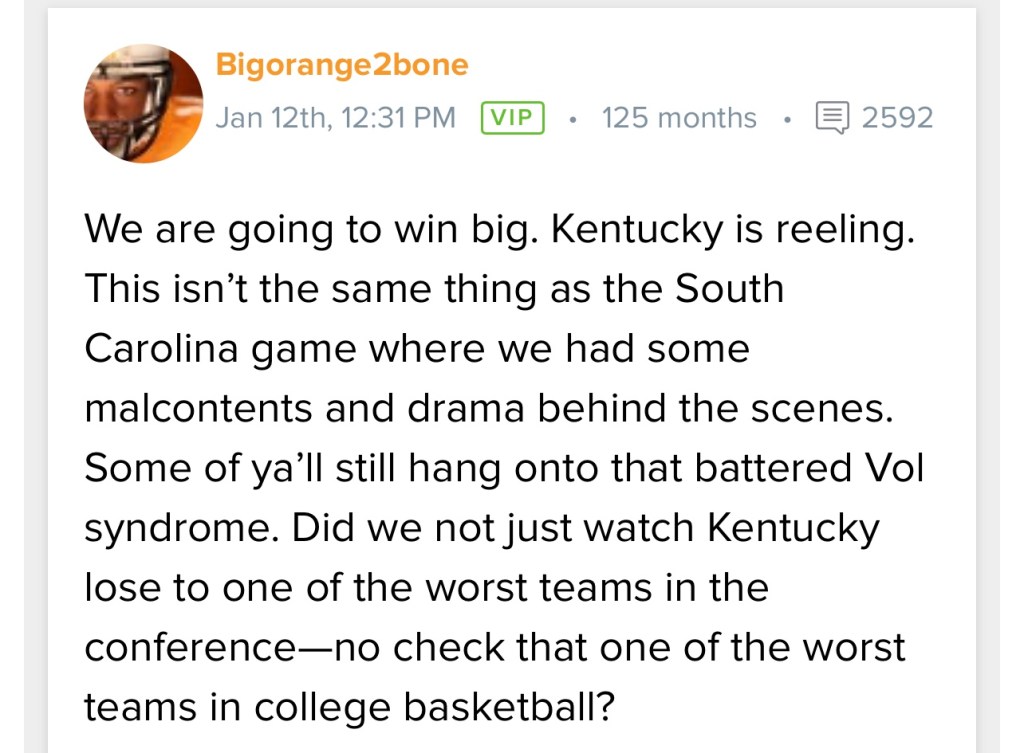Click the line starting "Carolina game where"
1024x753 pixels.
tap(416, 348)
